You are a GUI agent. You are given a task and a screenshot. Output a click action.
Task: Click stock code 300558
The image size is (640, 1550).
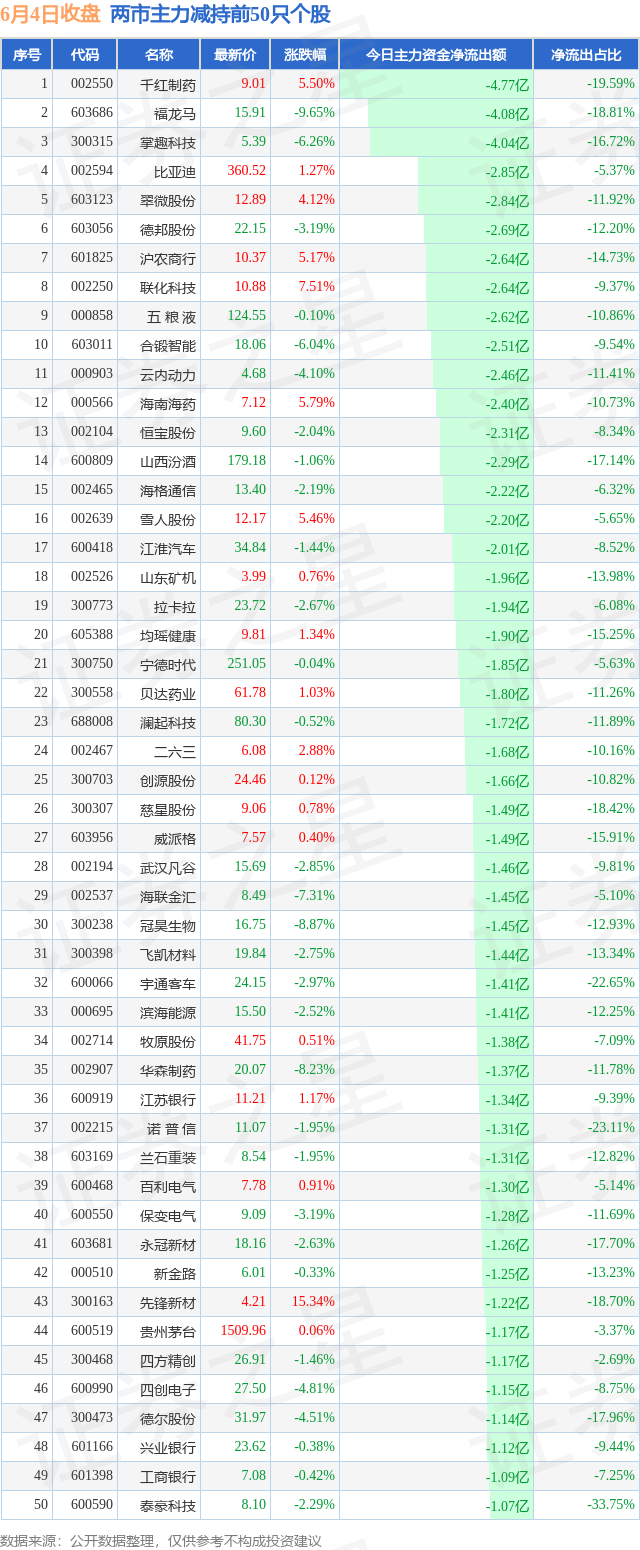(x=92, y=693)
